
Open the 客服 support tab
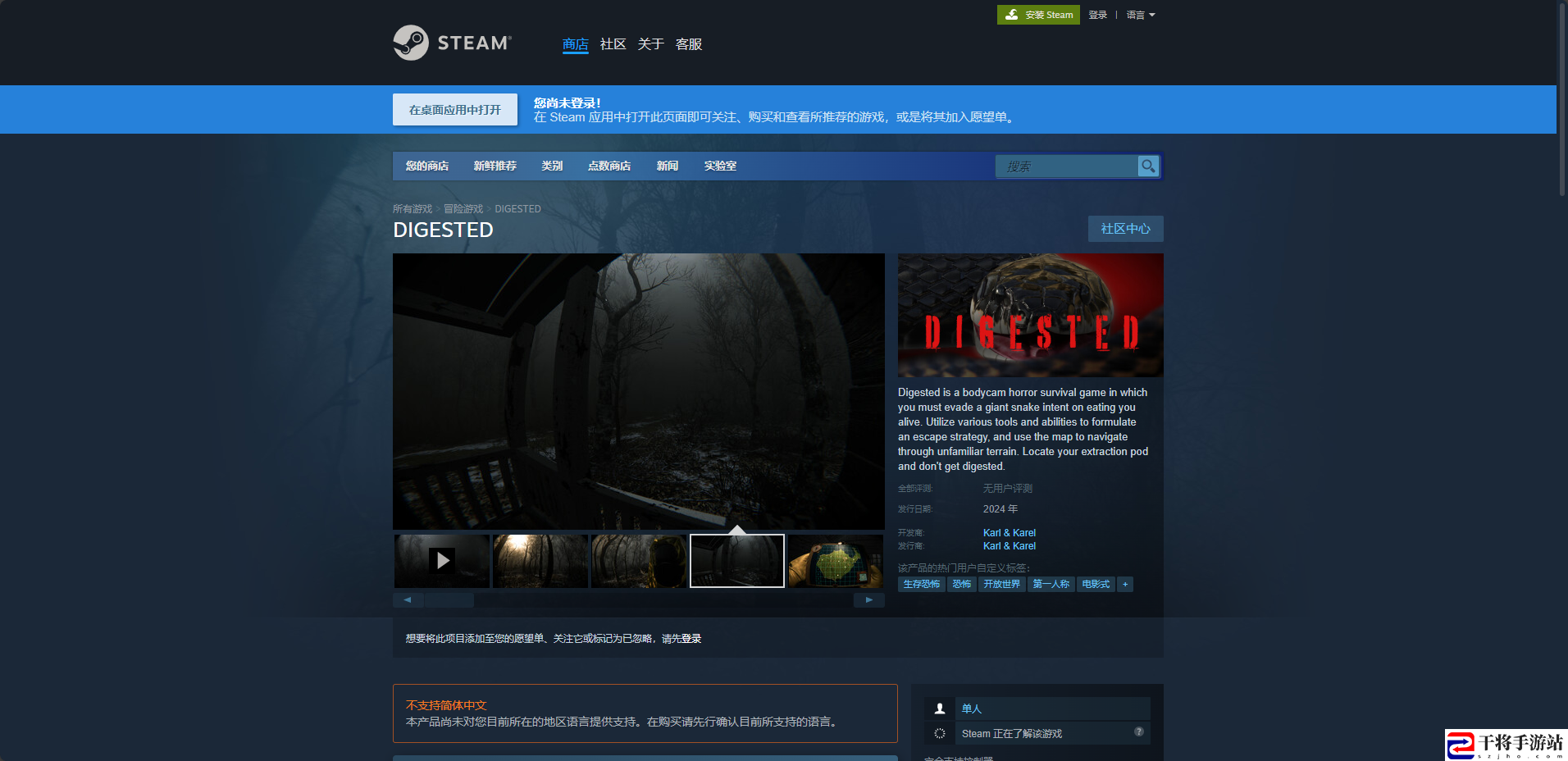click(689, 44)
